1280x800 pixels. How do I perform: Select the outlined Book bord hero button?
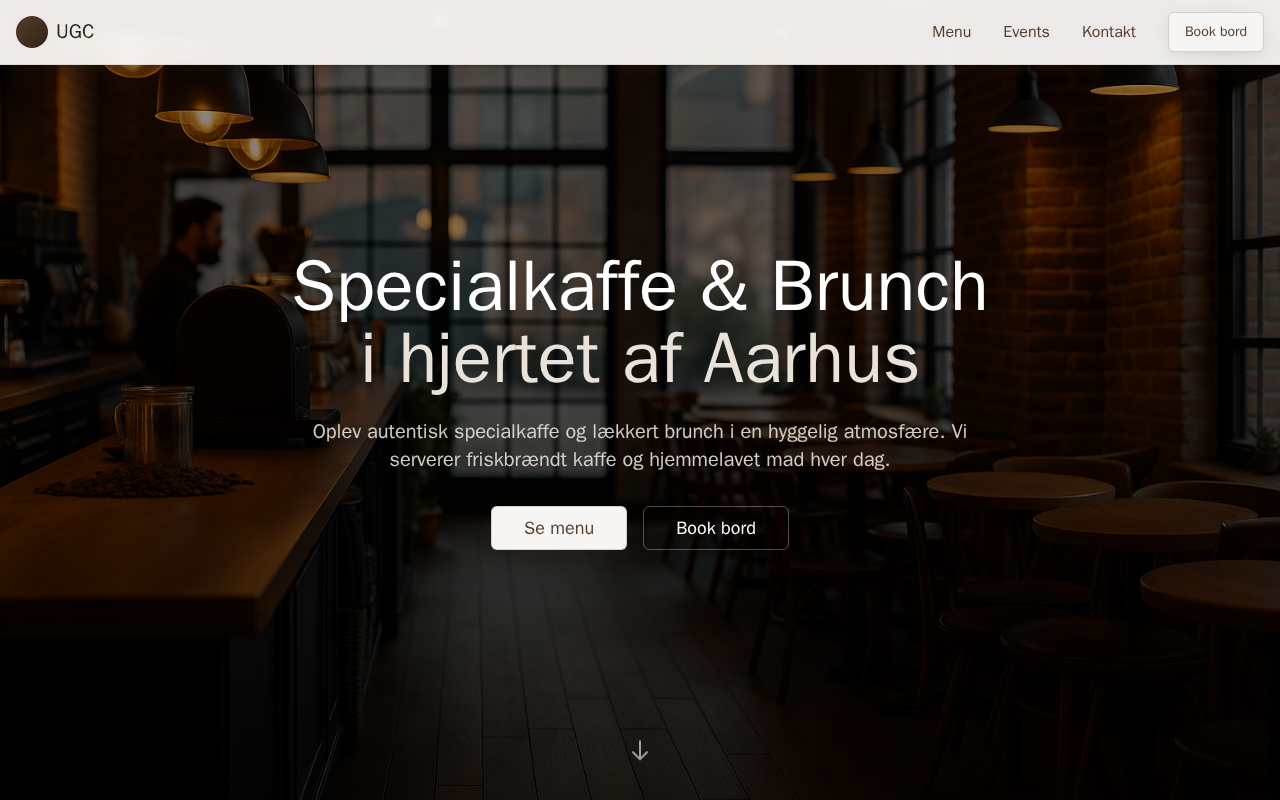coord(716,528)
